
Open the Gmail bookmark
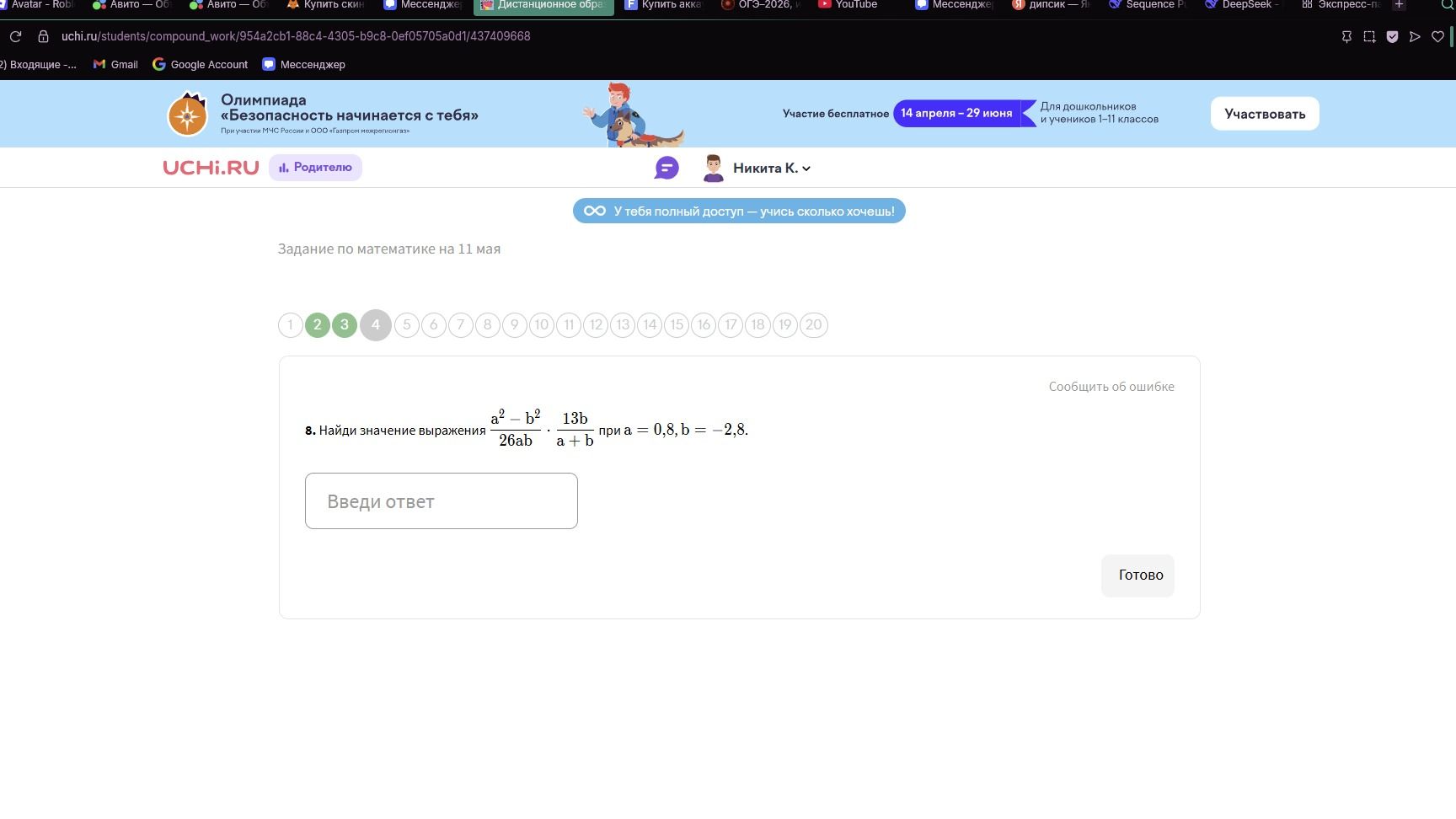coord(115,64)
